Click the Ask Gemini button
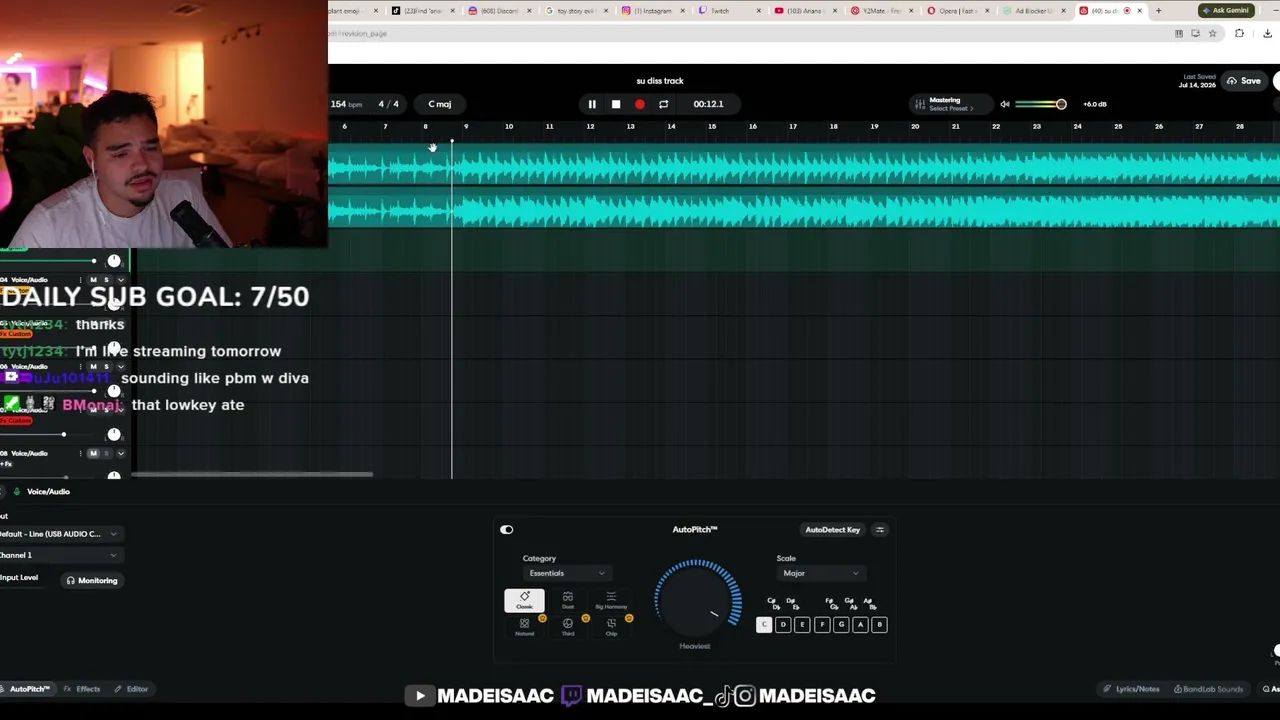1280x720 pixels. 1226,11
